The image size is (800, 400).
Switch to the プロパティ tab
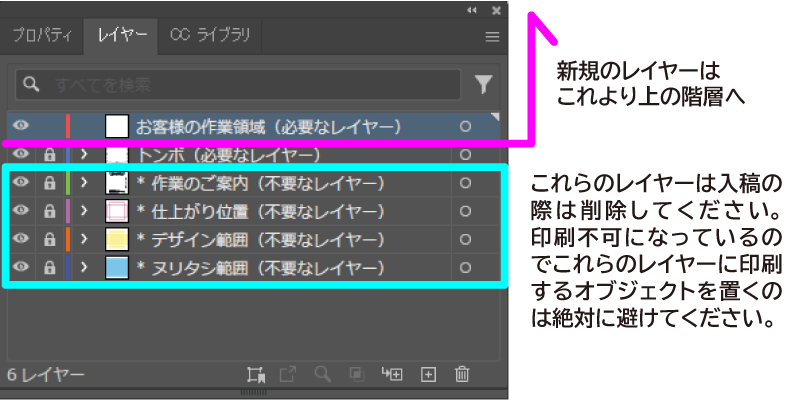point(42,35)
